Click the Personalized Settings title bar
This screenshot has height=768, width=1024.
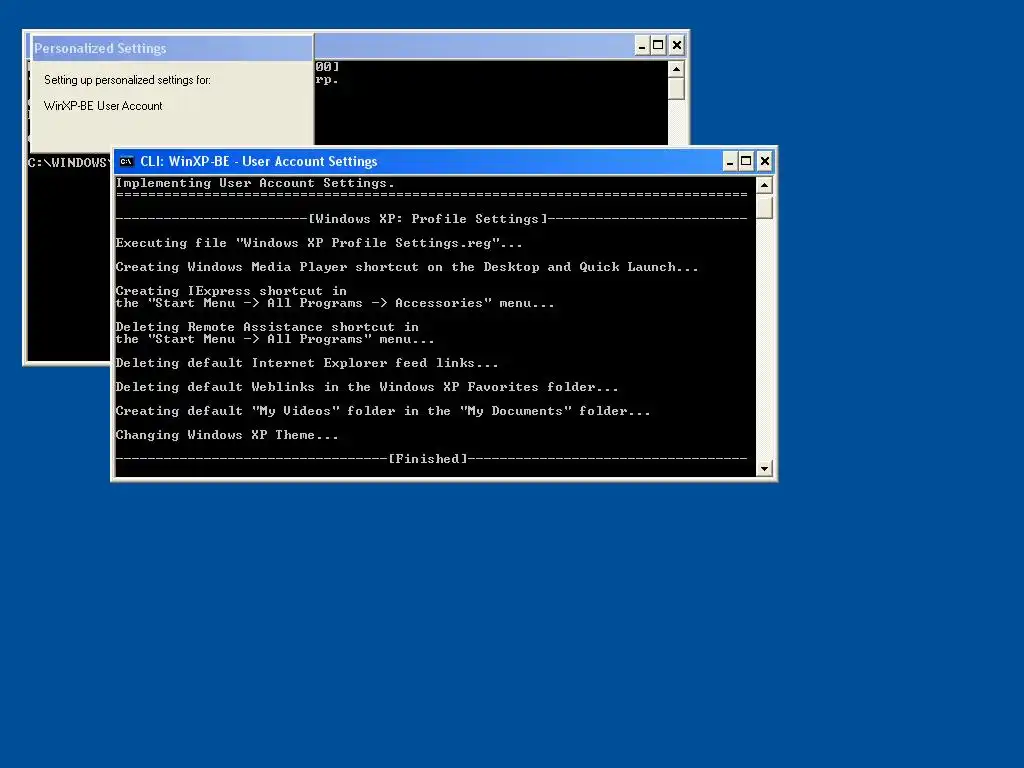point(172,48)
